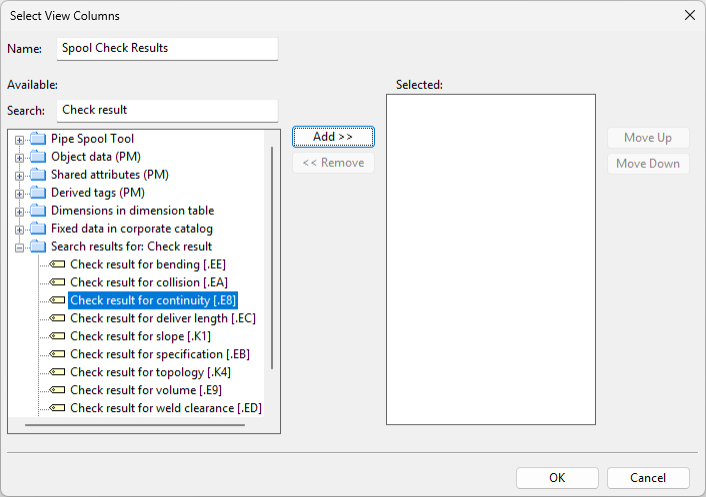Select Check result for specification [.EB]
This screenshot has width=706, height=497.
coord(159,354)
